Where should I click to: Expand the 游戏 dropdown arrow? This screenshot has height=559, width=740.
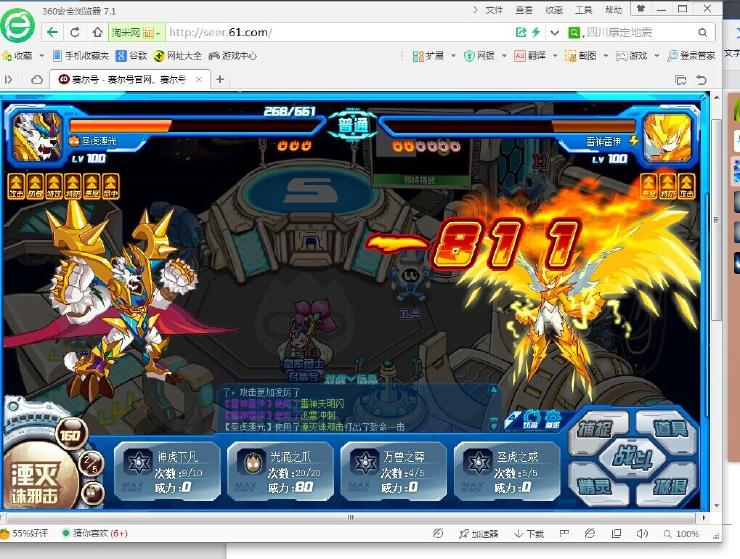657,56
